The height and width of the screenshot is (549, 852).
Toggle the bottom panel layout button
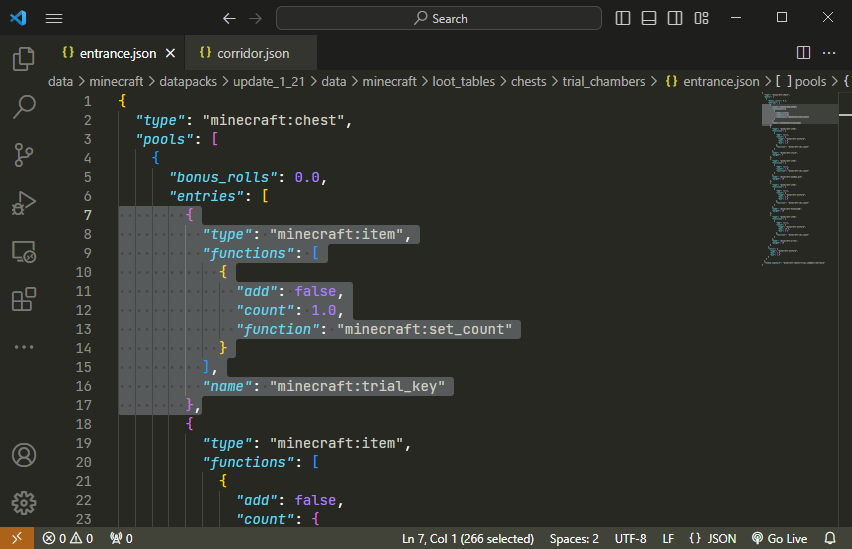(x=649, y=18)
